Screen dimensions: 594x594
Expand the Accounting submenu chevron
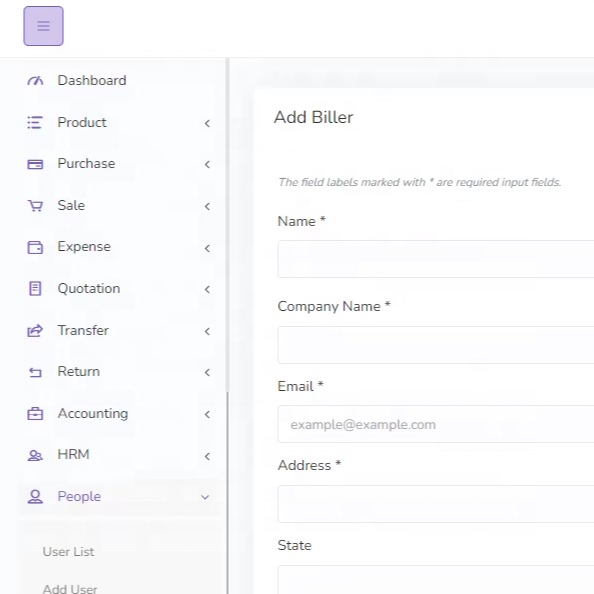207,414
